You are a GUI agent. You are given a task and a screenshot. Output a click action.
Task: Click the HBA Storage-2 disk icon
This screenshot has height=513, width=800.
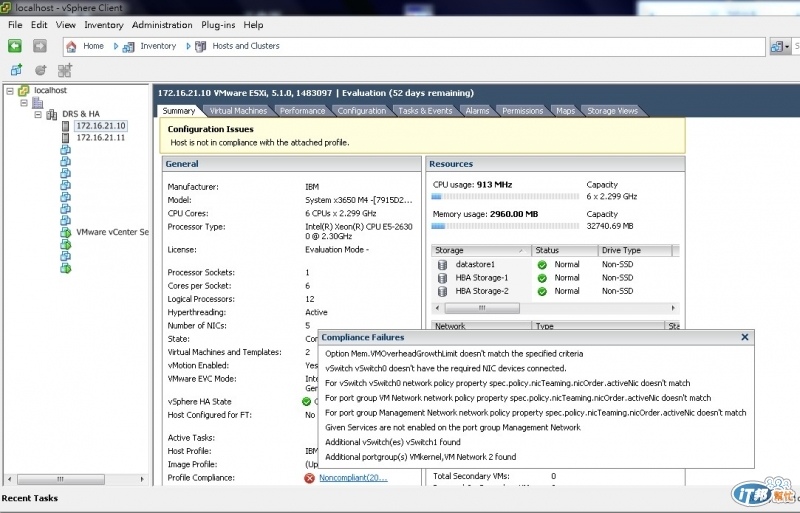(x=442, y=291)
